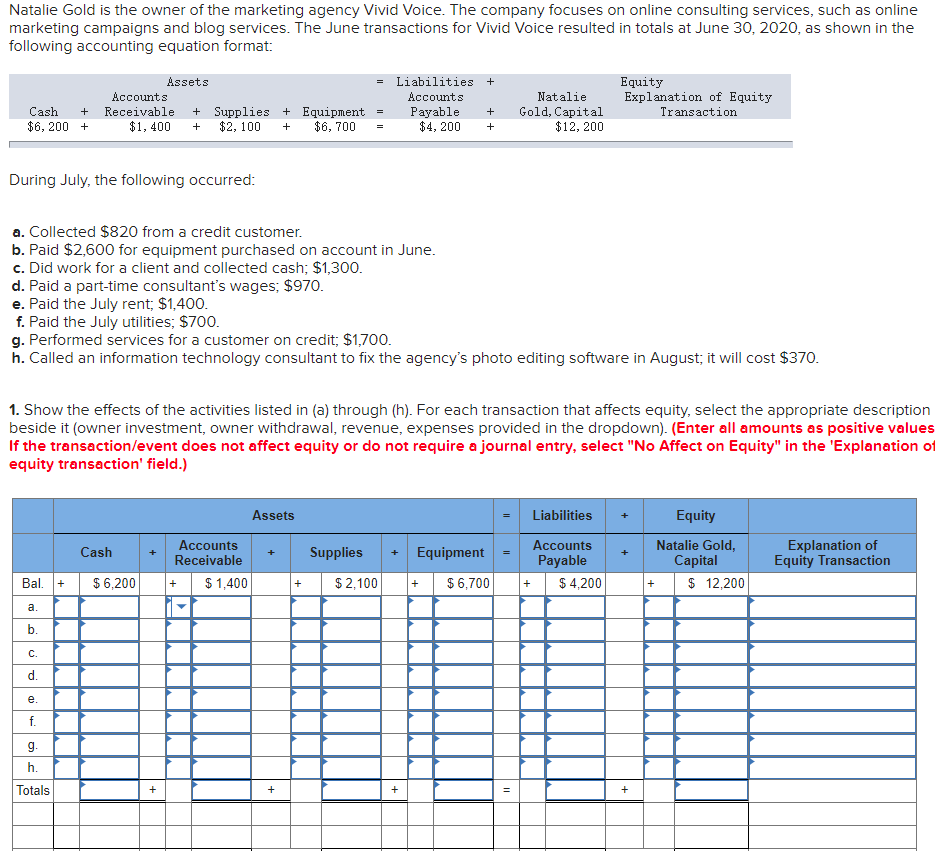The width and height of the screenshot is (935, 862).
Task: Select the Totals row Cash cell
Action: [110, 789]
